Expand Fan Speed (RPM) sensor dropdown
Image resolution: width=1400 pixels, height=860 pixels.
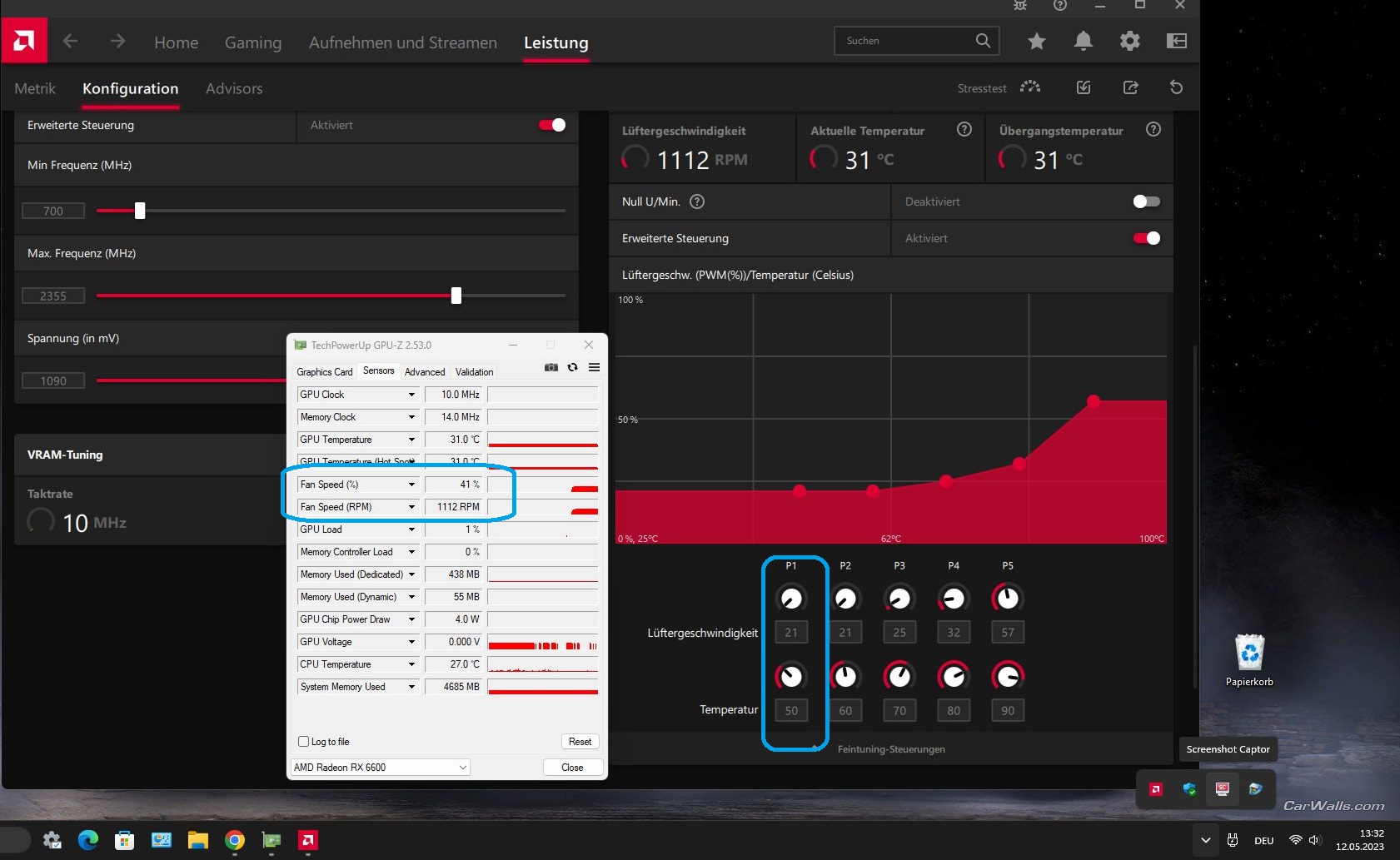coord(411,507)
